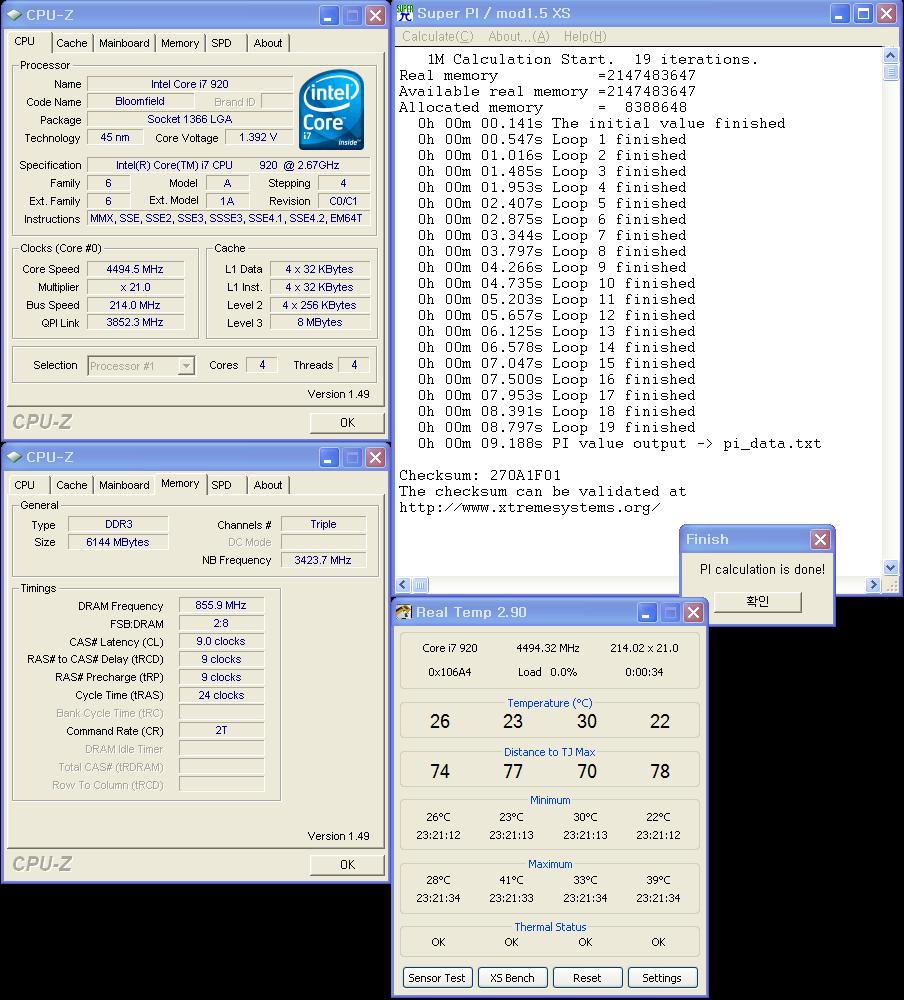Image resolution: width=904 pixels, height=1000 pixels.
Task: Click the memory Size value 6144 MBytes
Action: tap(118, 542)
